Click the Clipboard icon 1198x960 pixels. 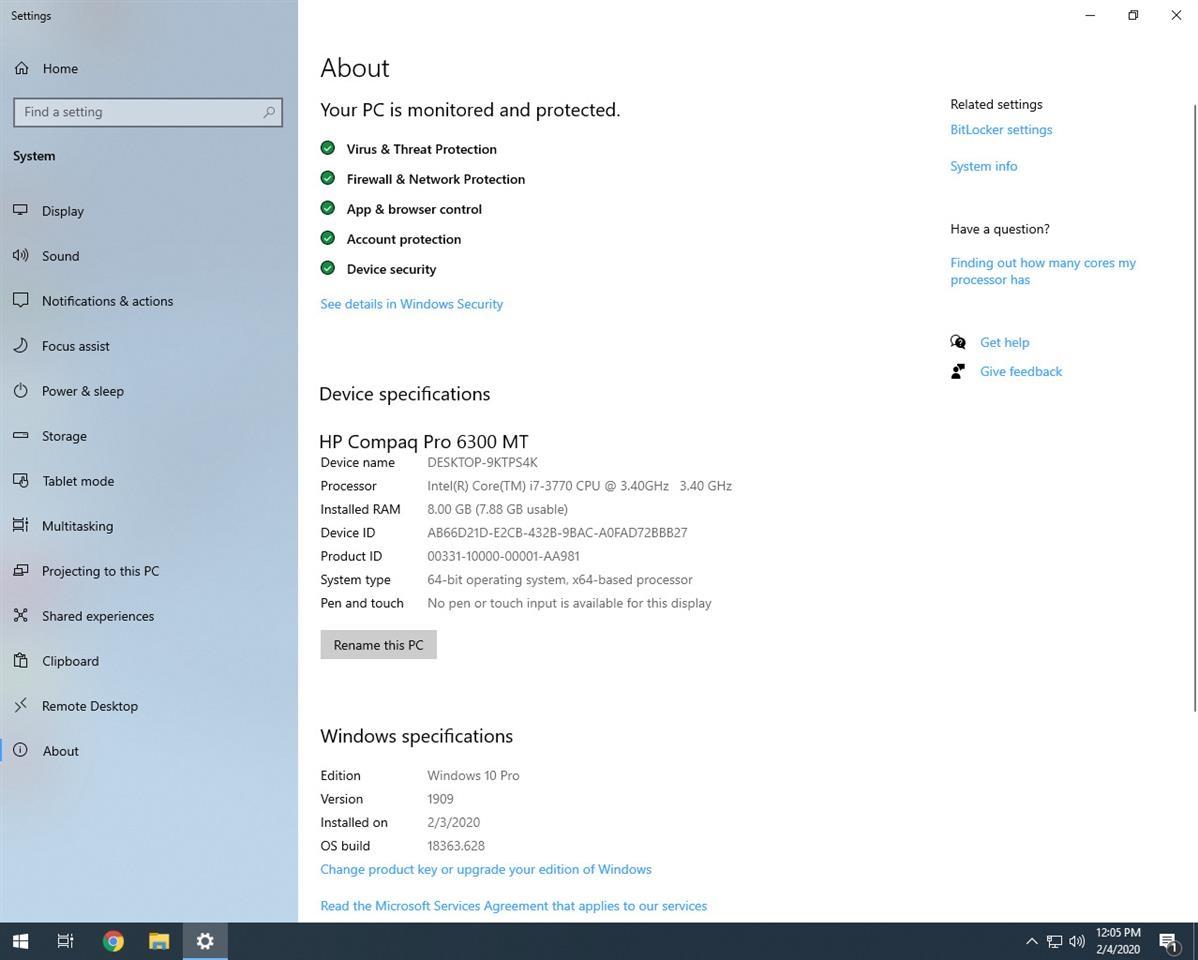[21, 660]
